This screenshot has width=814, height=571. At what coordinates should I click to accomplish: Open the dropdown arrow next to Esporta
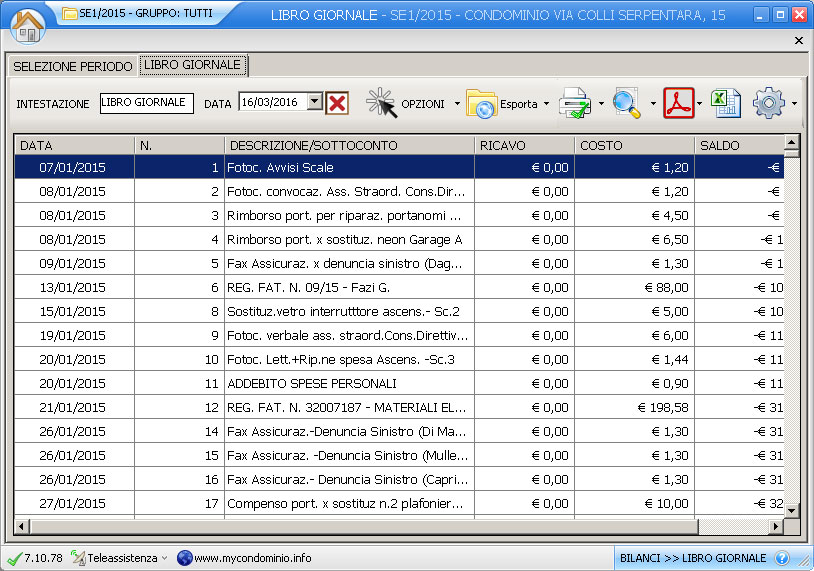click(547, 104)
